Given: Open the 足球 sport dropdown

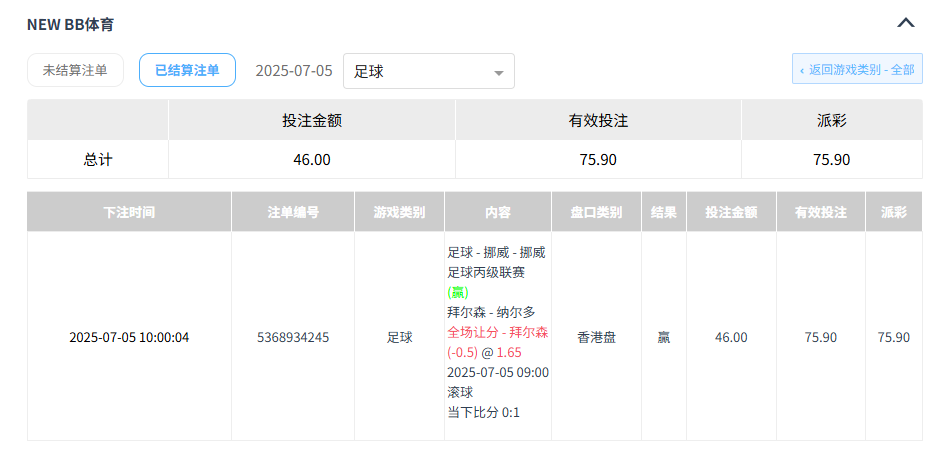Looking at the screenshot, I should (428, 71).
